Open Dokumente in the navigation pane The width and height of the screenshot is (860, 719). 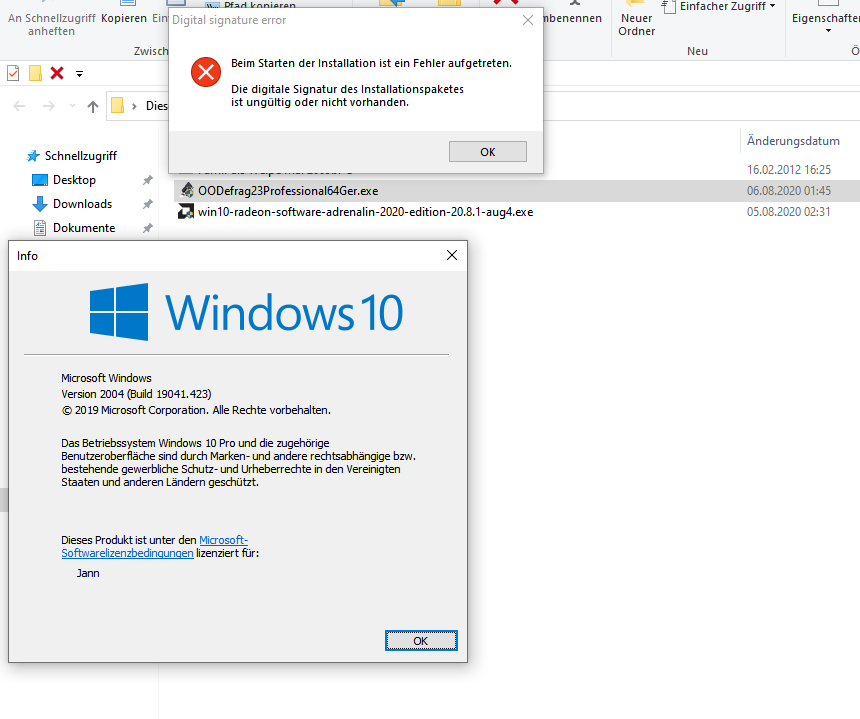click(x=84, y=228)
